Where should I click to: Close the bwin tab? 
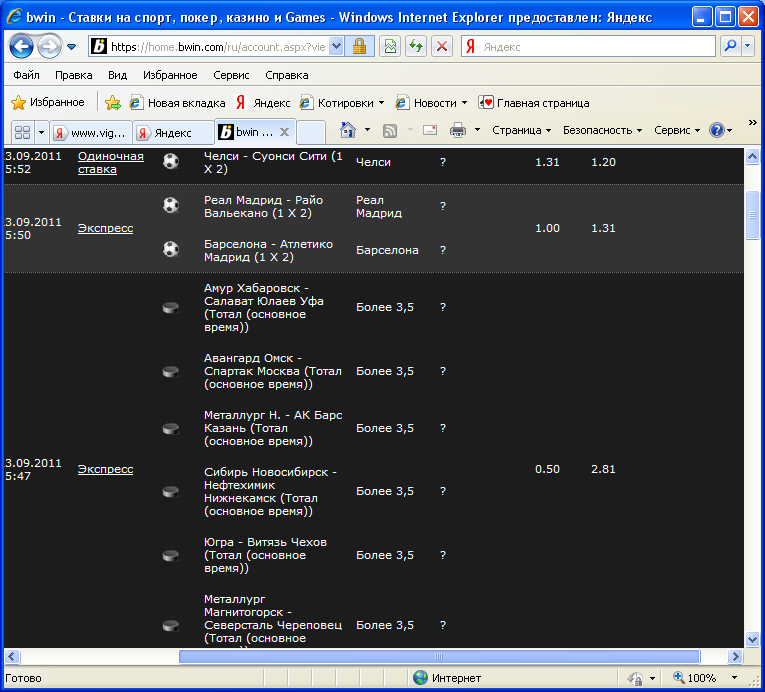(284, 132)
